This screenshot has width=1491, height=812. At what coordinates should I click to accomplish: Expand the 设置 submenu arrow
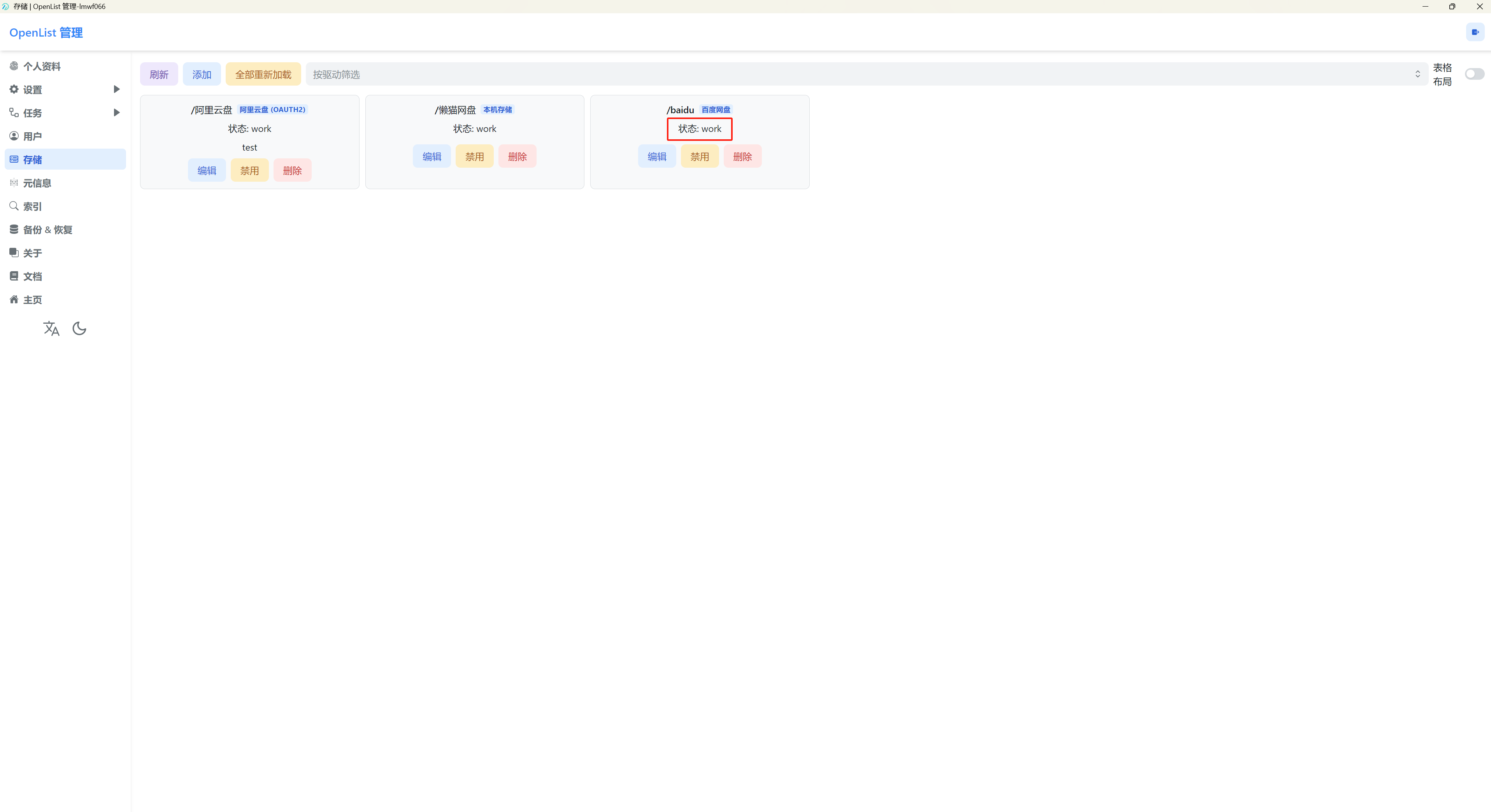[x=116, y=89]
